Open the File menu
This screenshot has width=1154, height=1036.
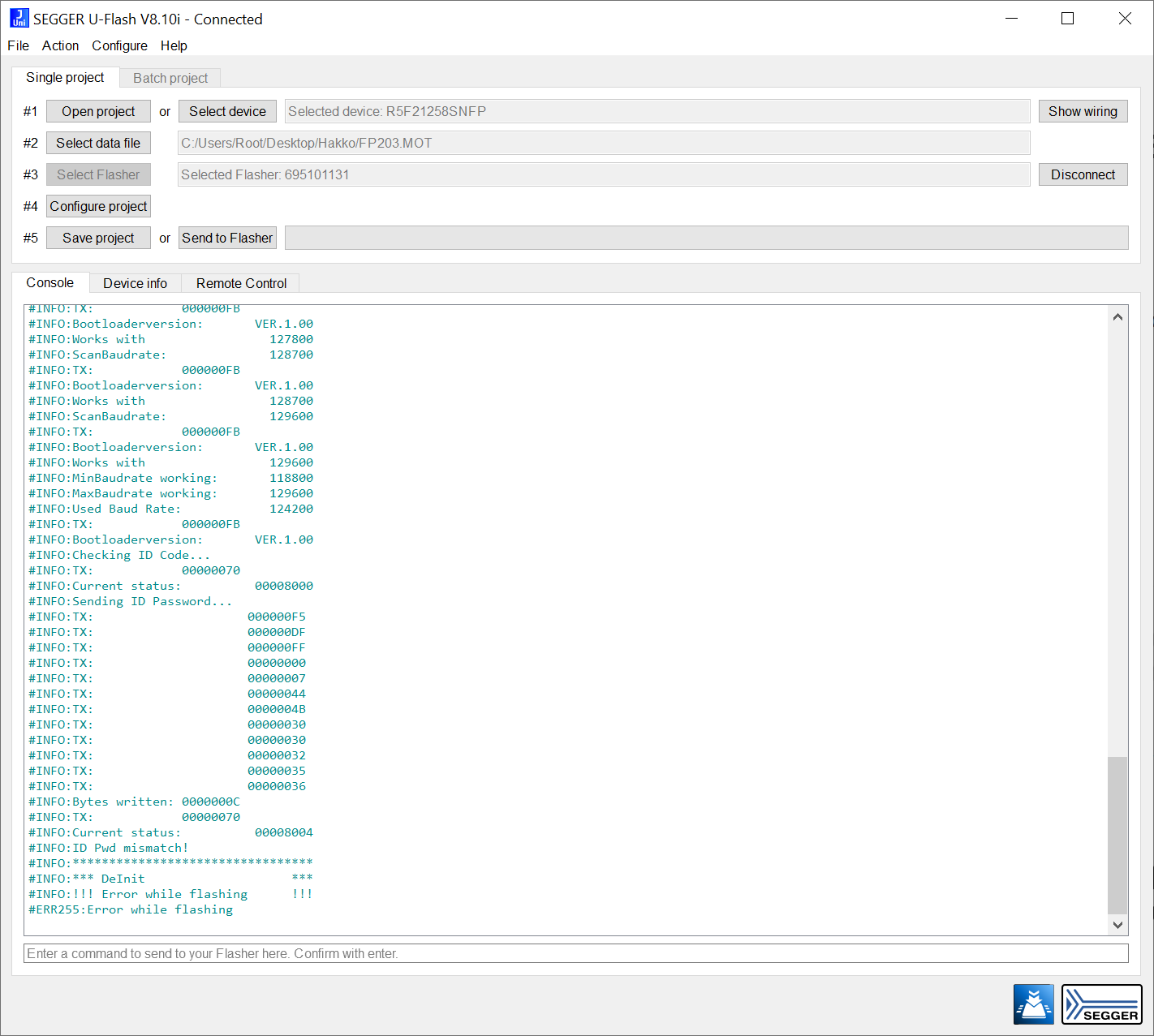tap(18, 45)
